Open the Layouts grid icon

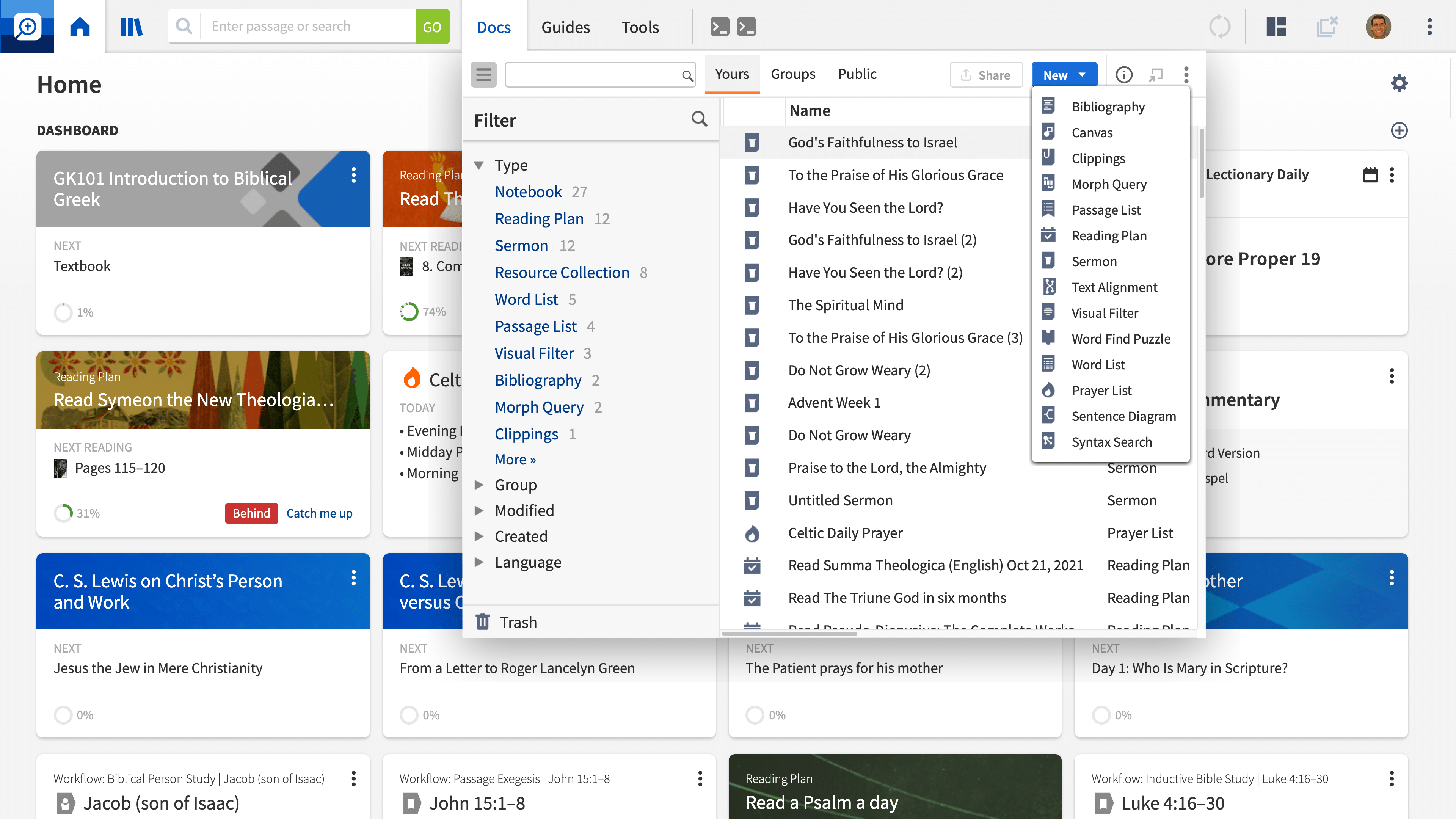1276,27
